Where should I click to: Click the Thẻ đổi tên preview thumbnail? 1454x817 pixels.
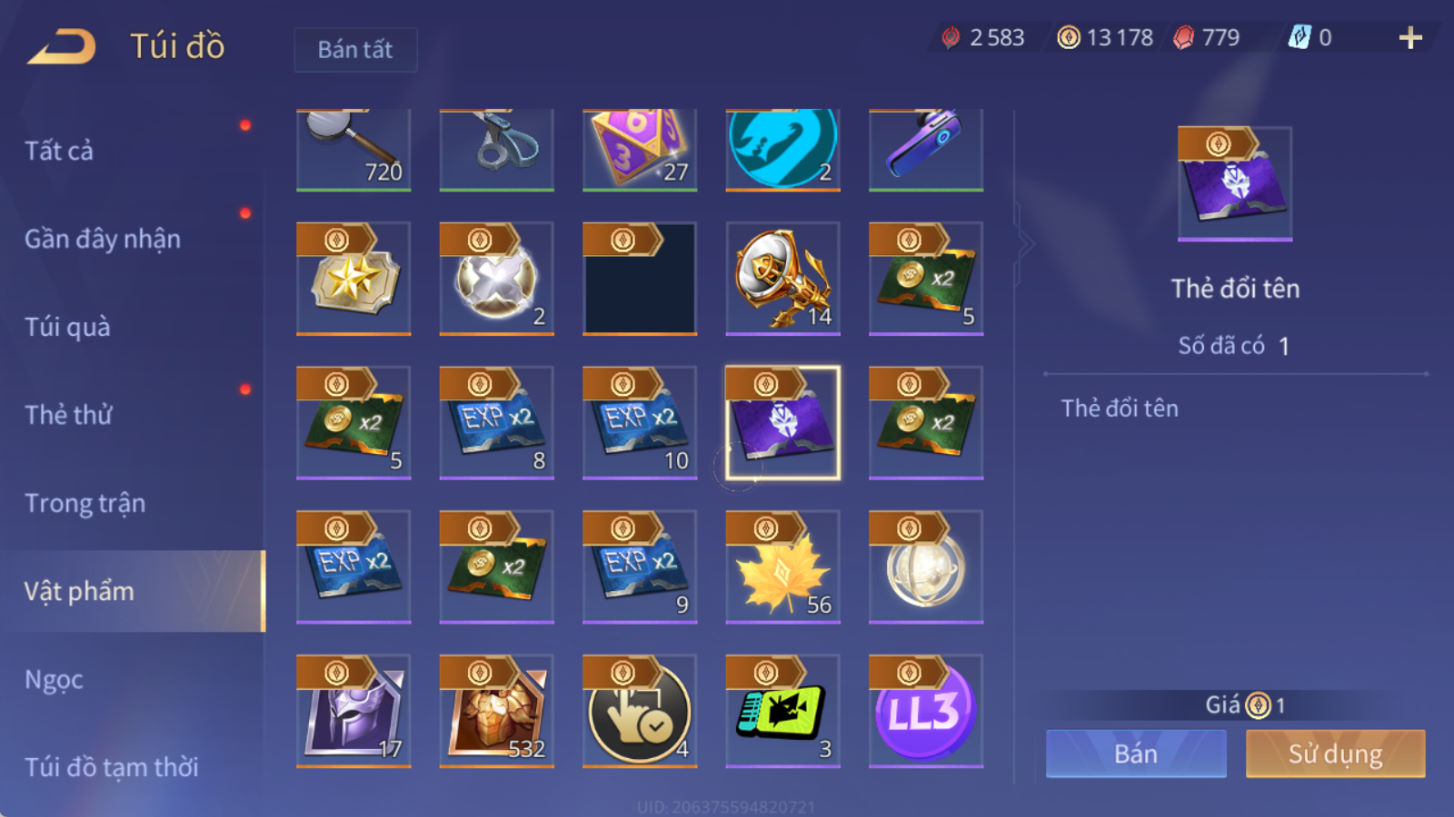pos(1235,184)
